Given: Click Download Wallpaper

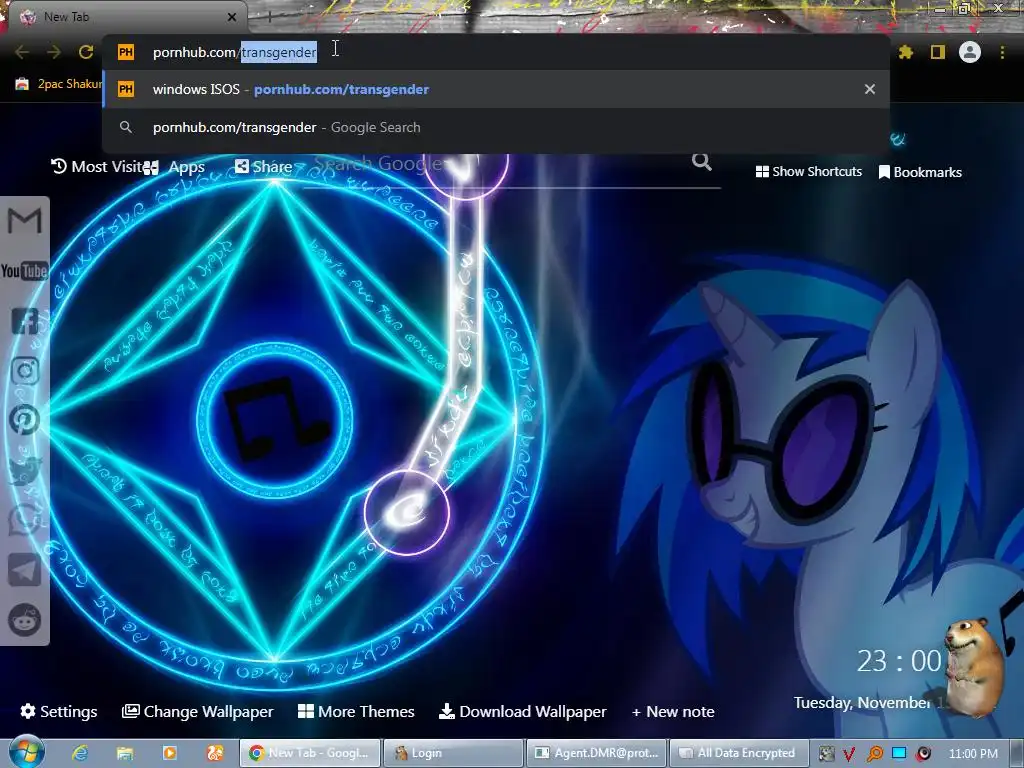Looking at the screenshot, I should 522,711.
